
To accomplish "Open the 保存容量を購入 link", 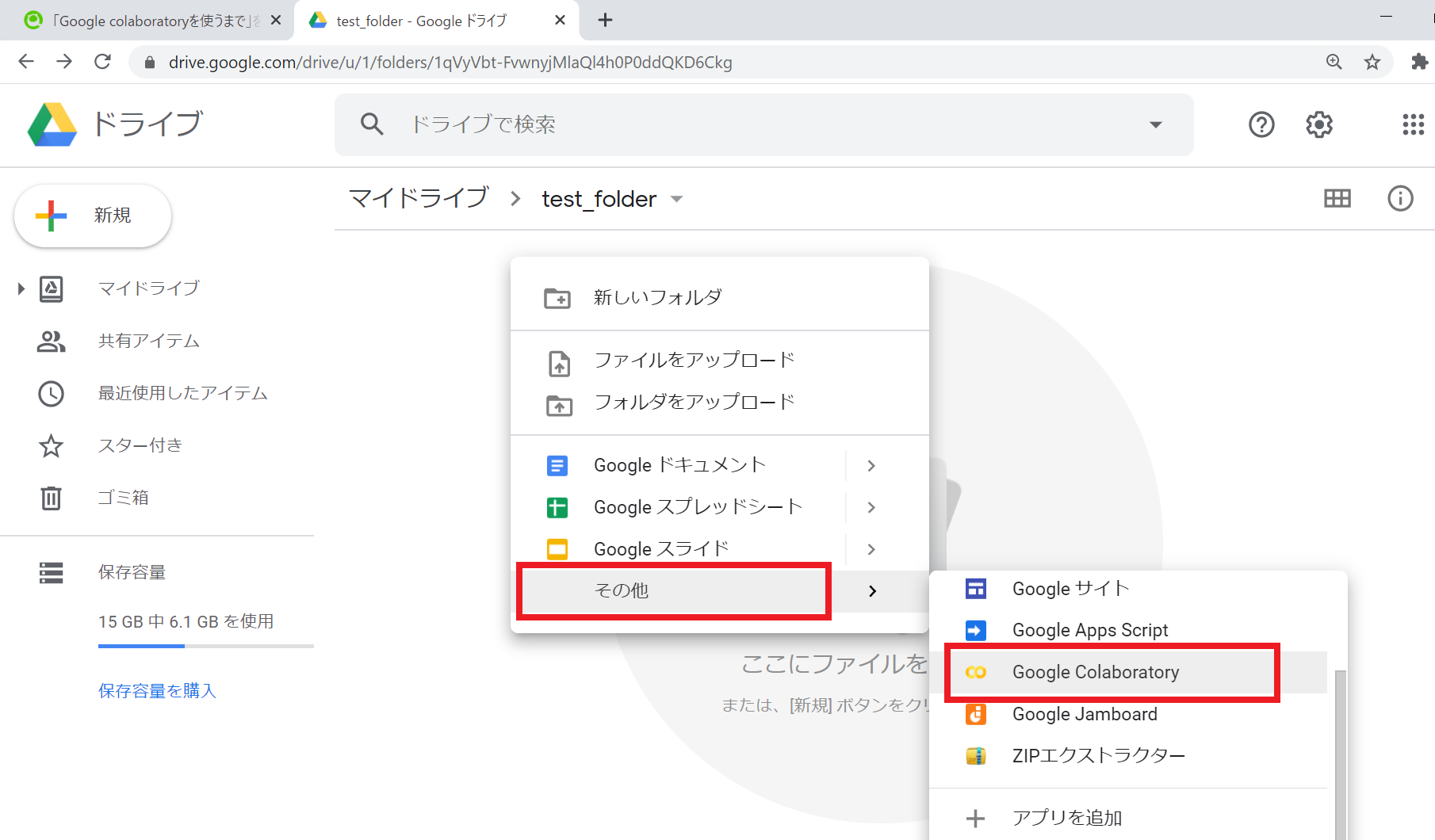I will [x=157, y=691].
